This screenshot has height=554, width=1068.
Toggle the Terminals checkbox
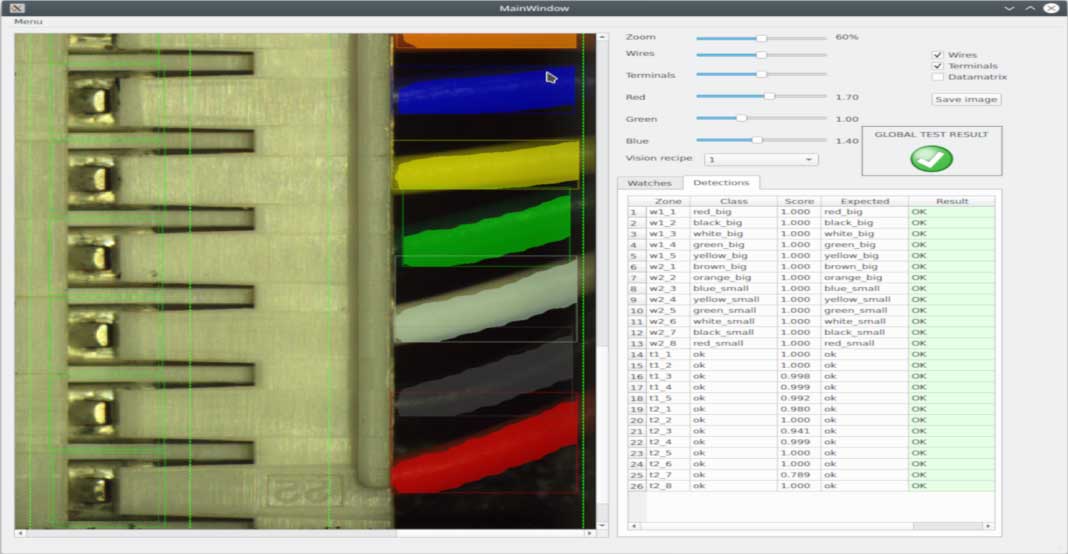tap(938, 66)
